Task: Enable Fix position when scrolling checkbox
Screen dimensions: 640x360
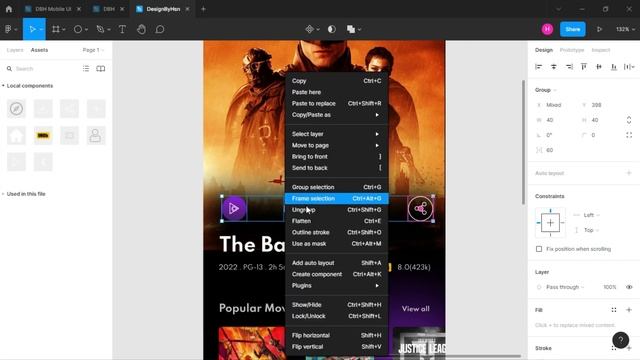Action: click(x=539, y=249)
